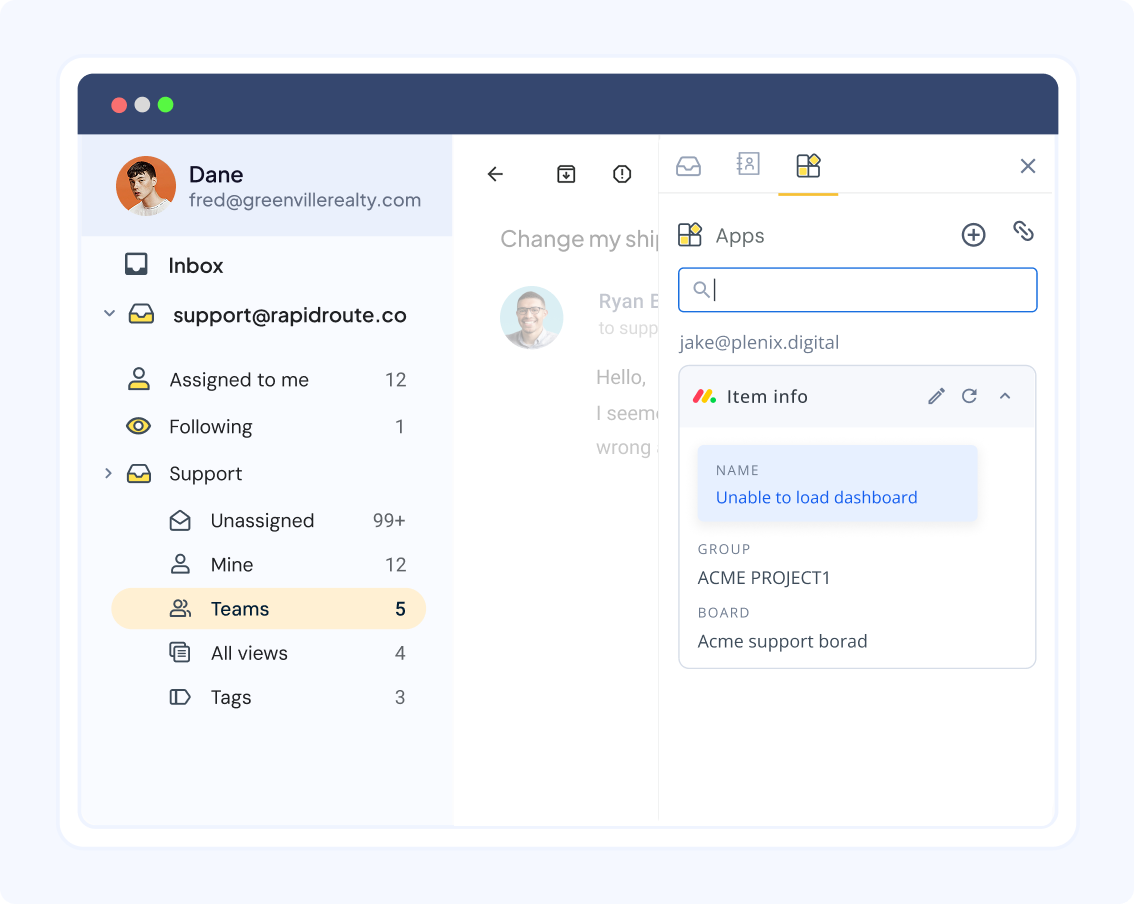Open the contacts tab in side panel
Screen dimensions: 1134x904
748,165
